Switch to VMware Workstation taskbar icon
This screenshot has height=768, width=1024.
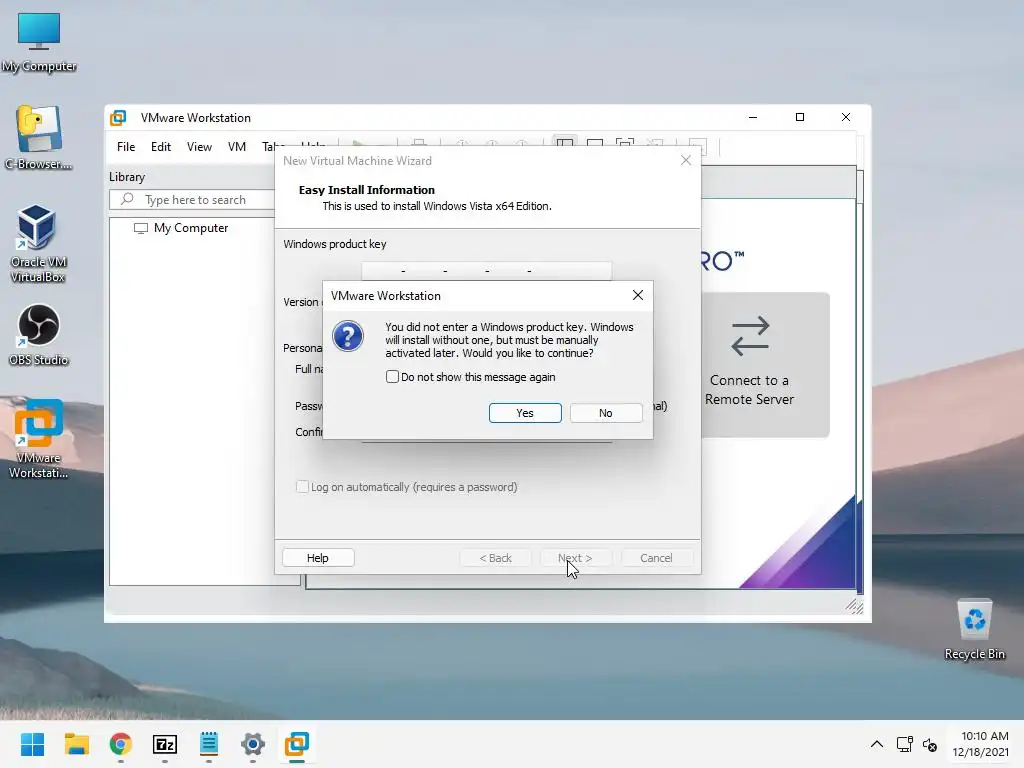[x=296, y=744]
